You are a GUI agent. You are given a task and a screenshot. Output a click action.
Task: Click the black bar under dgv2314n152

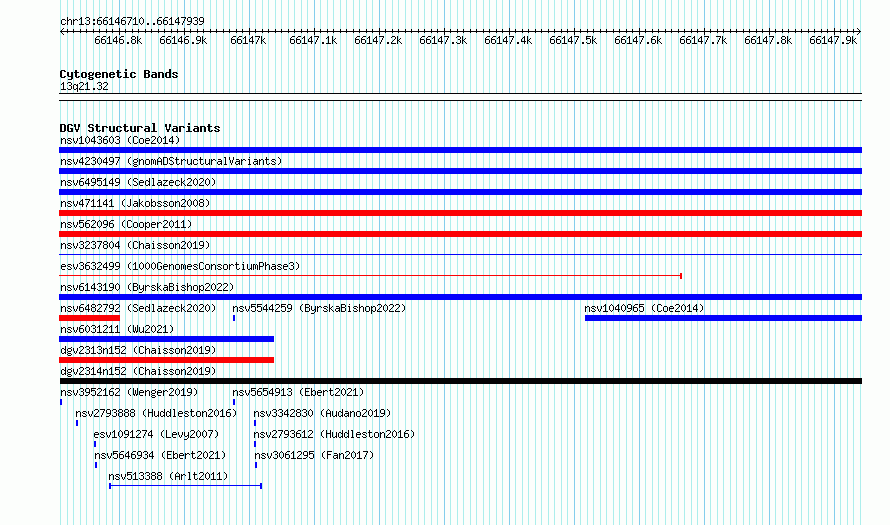click(460, 381)
